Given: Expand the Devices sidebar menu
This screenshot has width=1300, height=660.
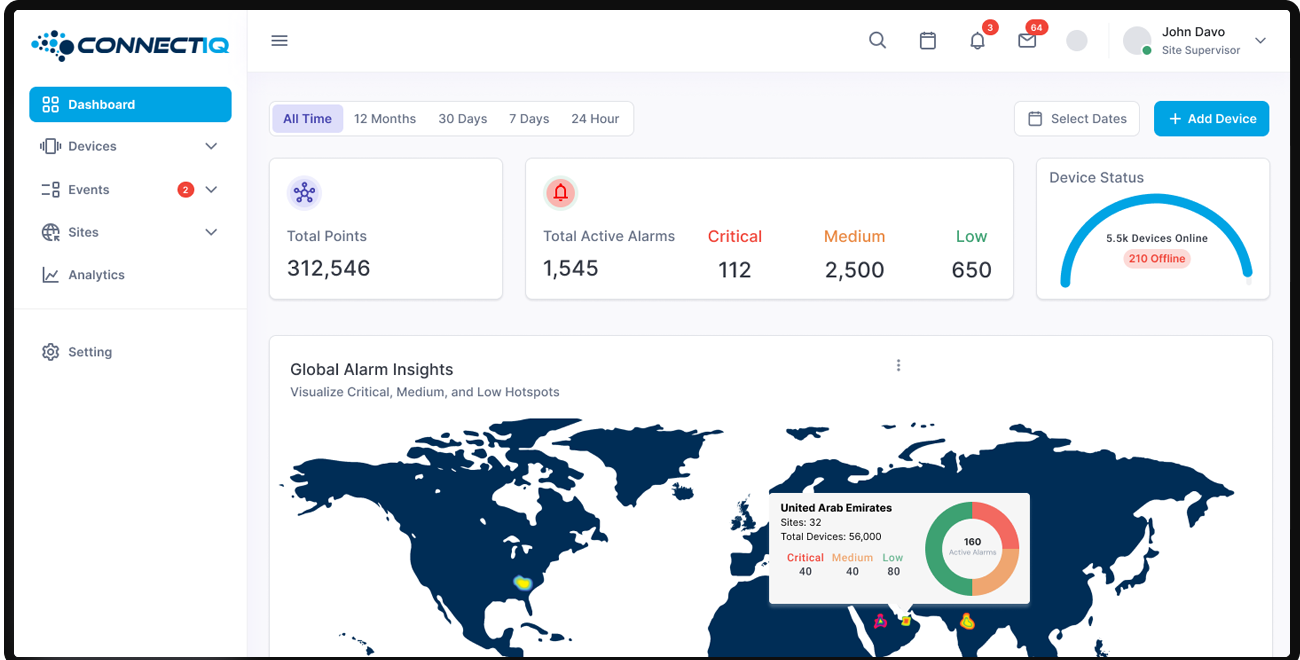Looking at the screenshot, I should point(130,147).
